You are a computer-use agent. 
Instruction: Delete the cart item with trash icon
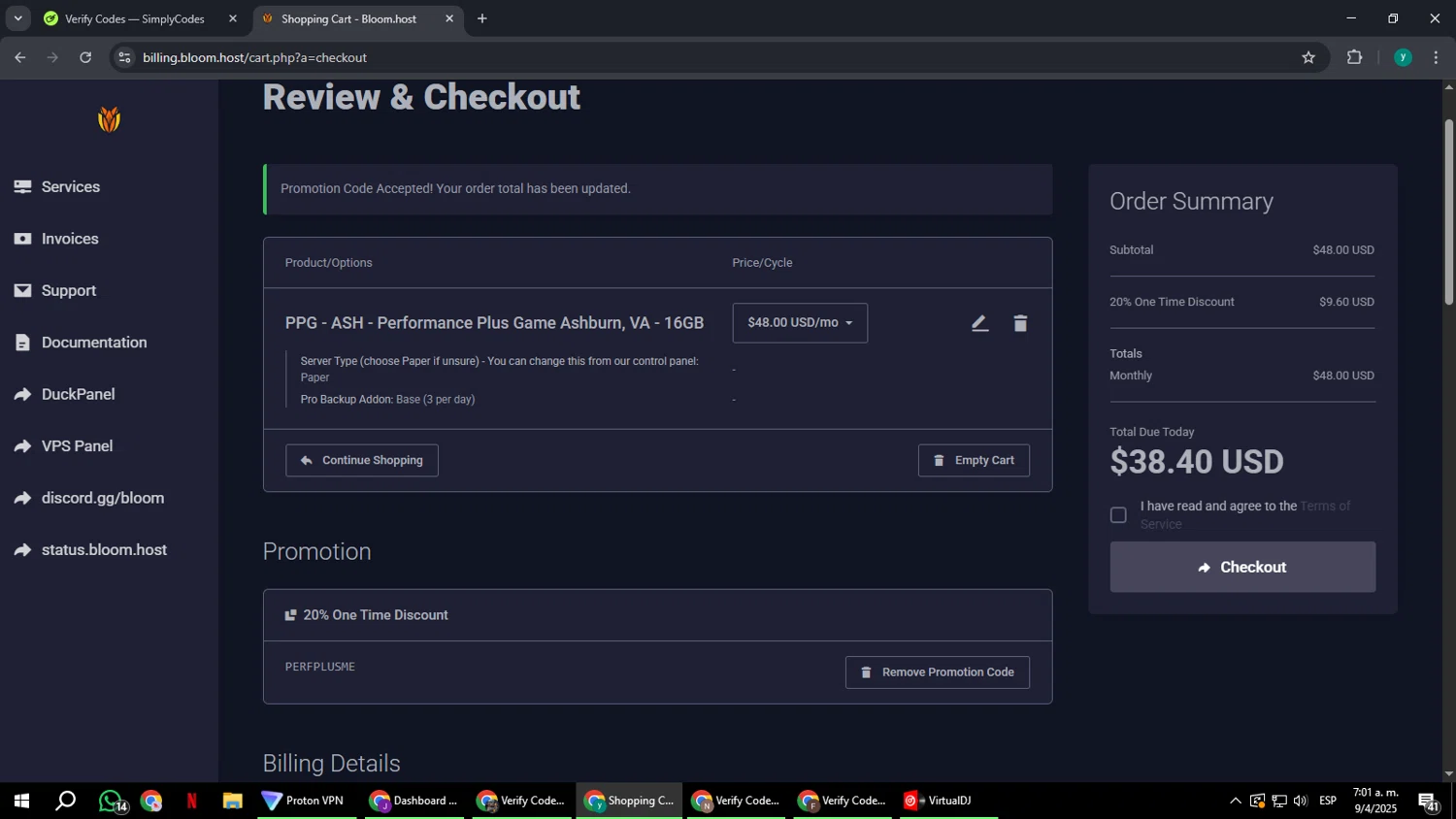(1020, 323)
